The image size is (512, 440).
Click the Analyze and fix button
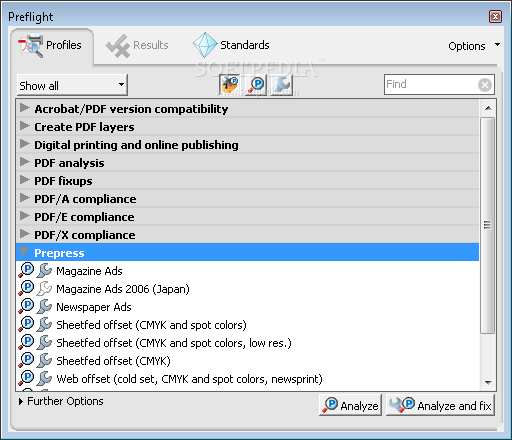440,405
